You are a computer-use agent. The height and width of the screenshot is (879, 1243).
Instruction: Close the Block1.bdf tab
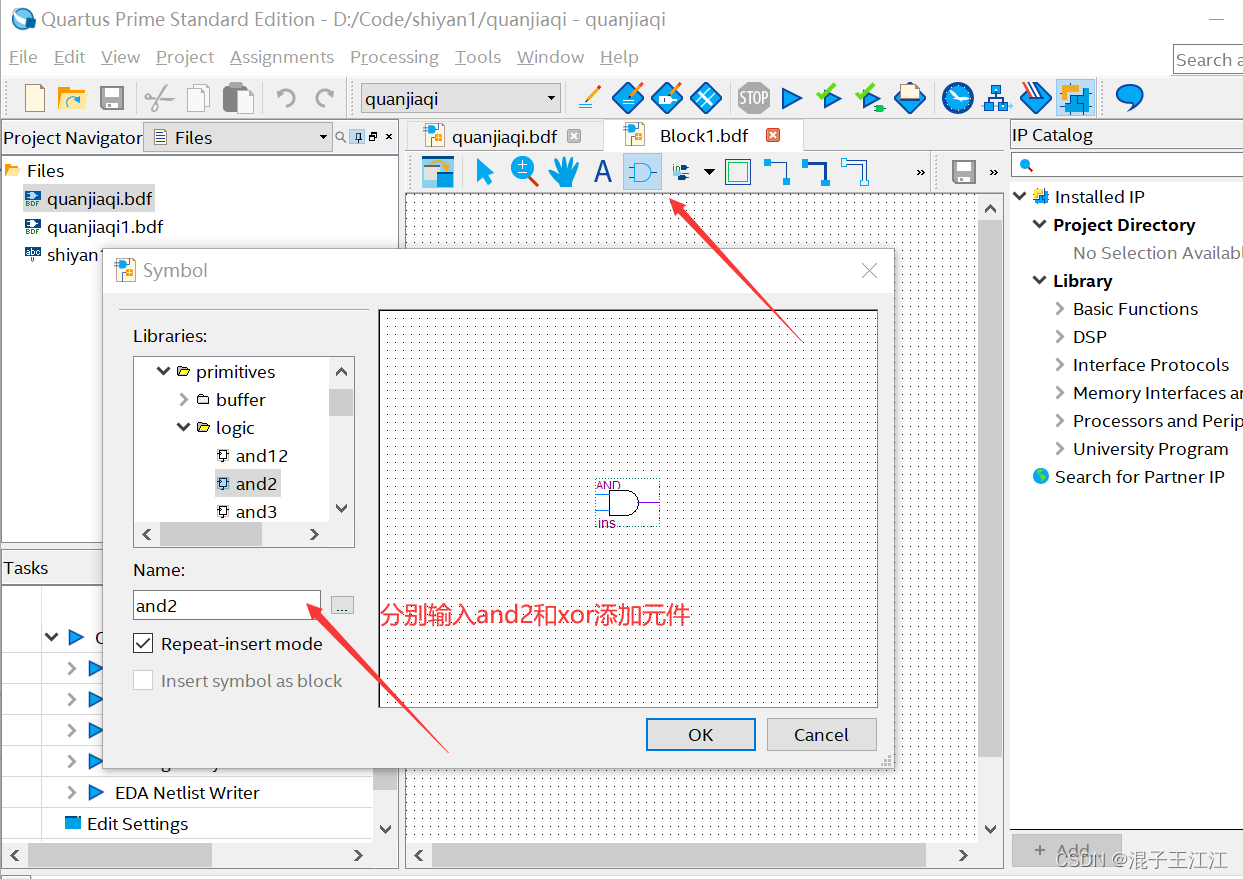pos(772,135)
